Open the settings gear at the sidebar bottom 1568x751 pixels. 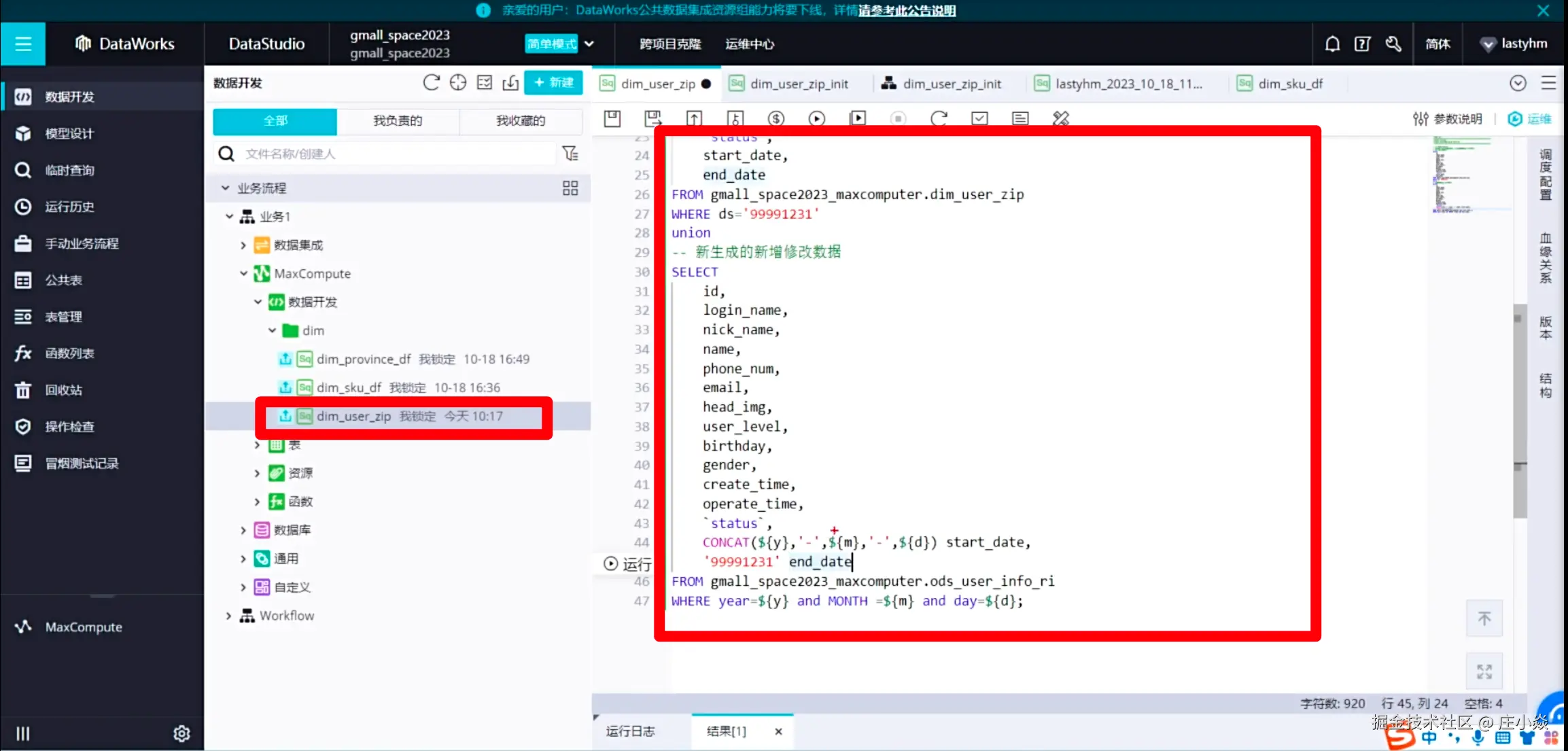[181, 733]
